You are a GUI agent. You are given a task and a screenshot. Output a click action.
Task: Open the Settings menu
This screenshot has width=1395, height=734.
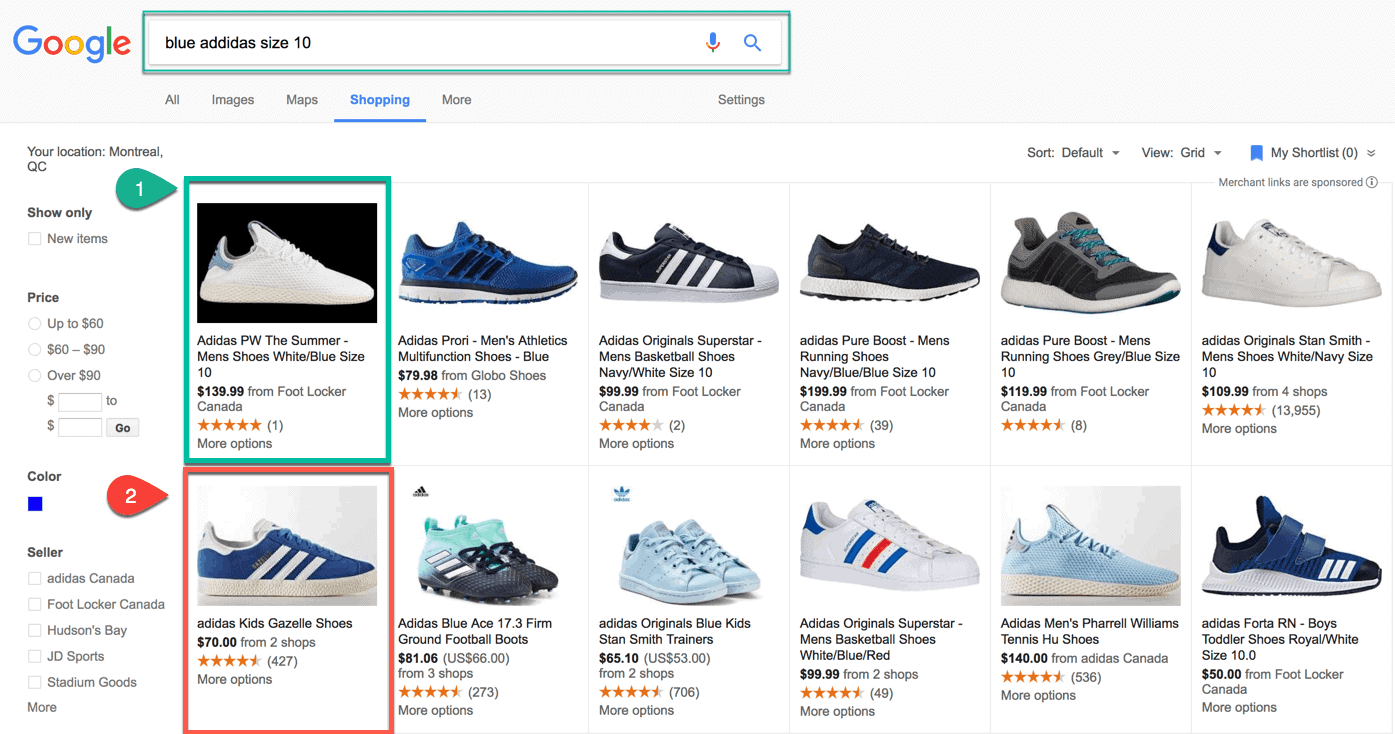(x=741, y=100)
